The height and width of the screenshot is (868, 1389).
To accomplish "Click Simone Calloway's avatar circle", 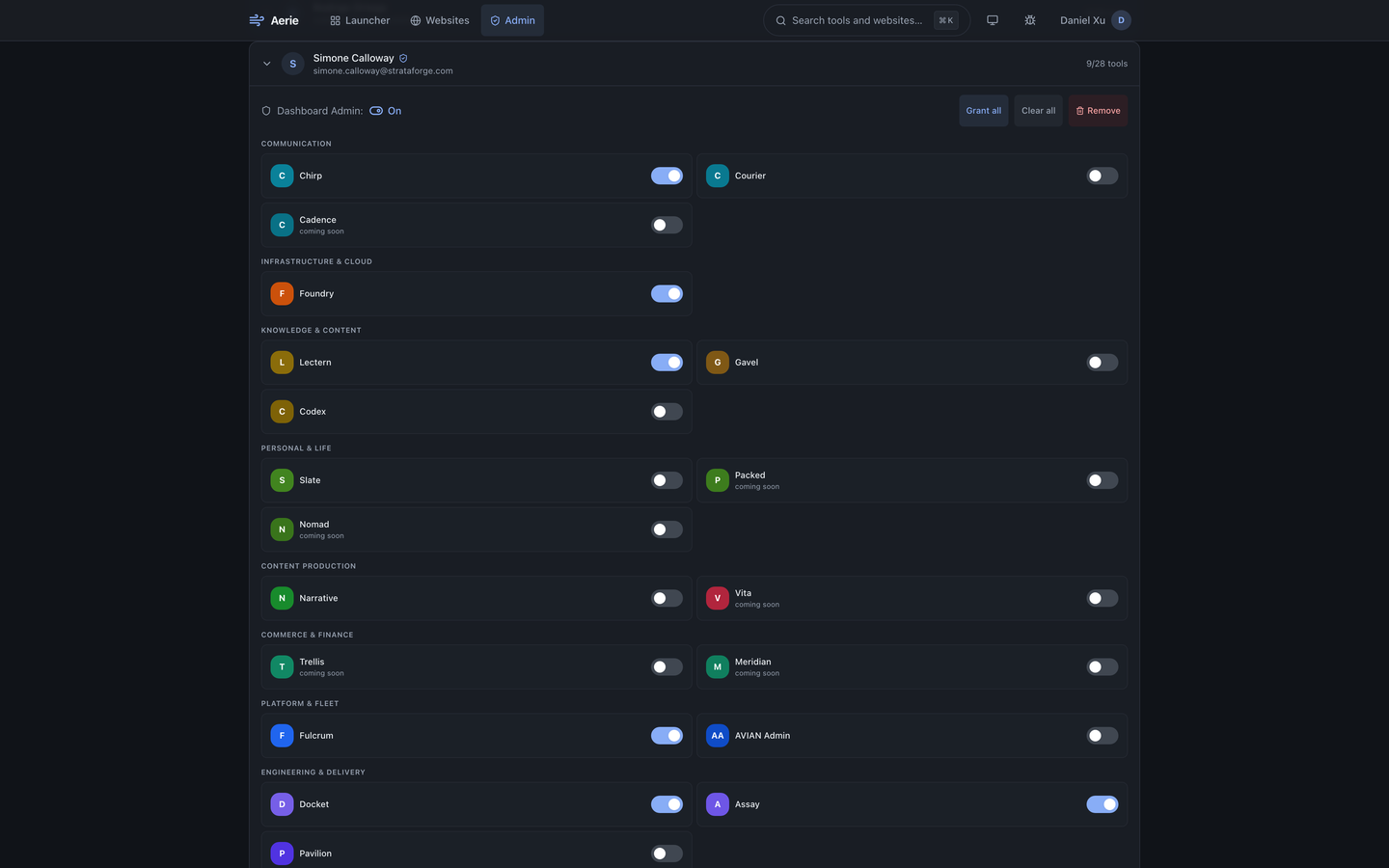I will click(293, 64).
